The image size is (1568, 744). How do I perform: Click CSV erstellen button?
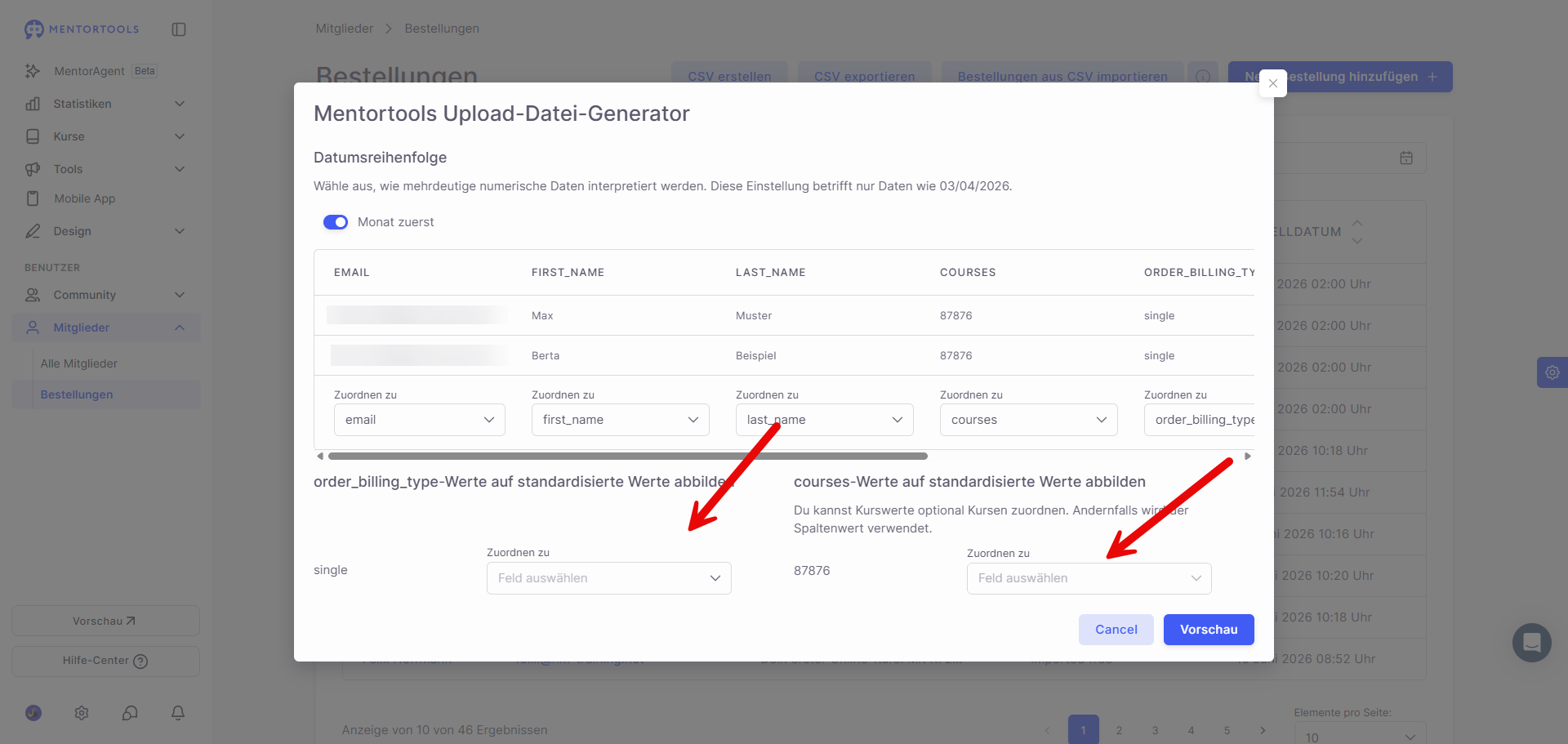[729, 77]
